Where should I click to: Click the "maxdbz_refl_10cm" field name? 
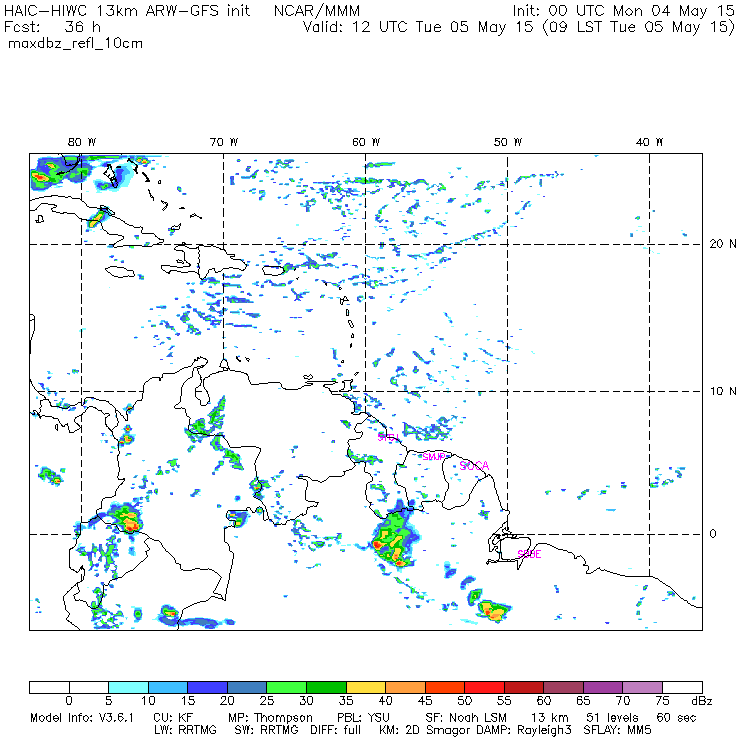tap(76, 43)
